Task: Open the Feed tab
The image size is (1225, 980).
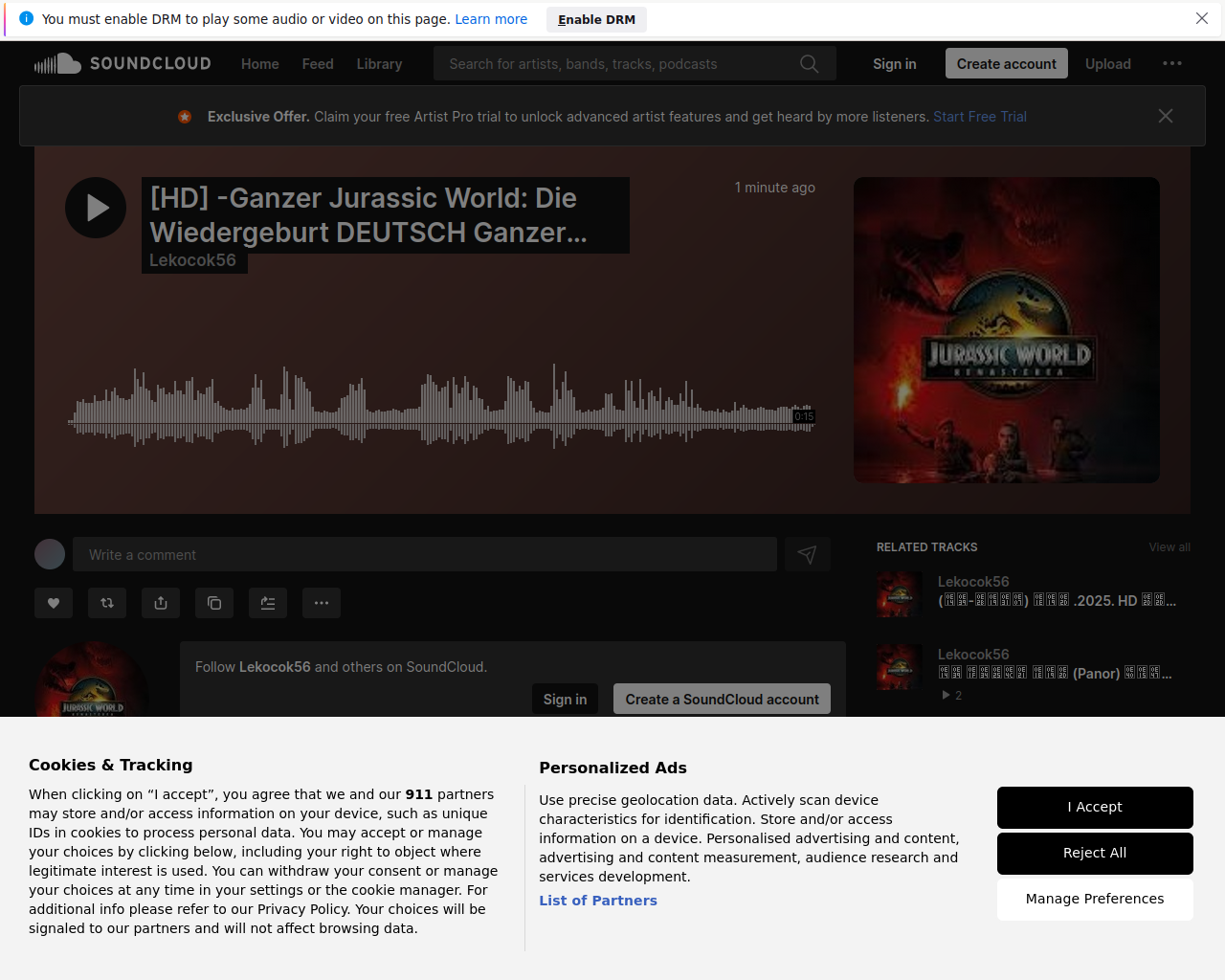Action: coord(318,64)
